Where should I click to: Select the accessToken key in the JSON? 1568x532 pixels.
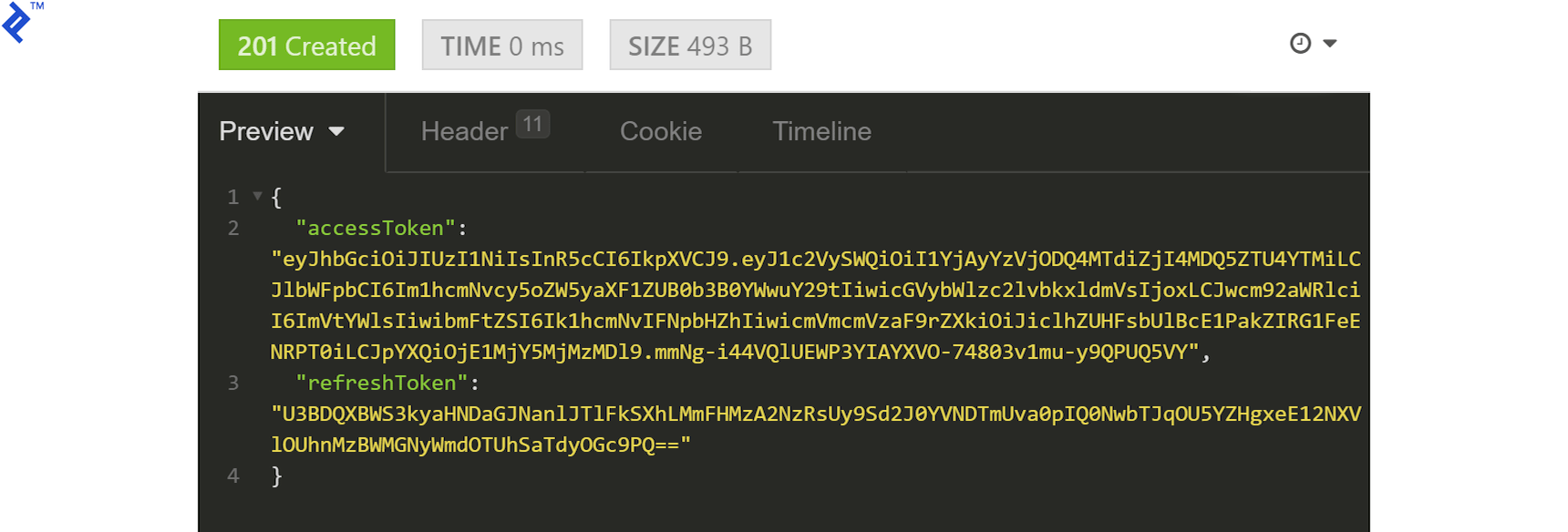(x=374, y=228)
